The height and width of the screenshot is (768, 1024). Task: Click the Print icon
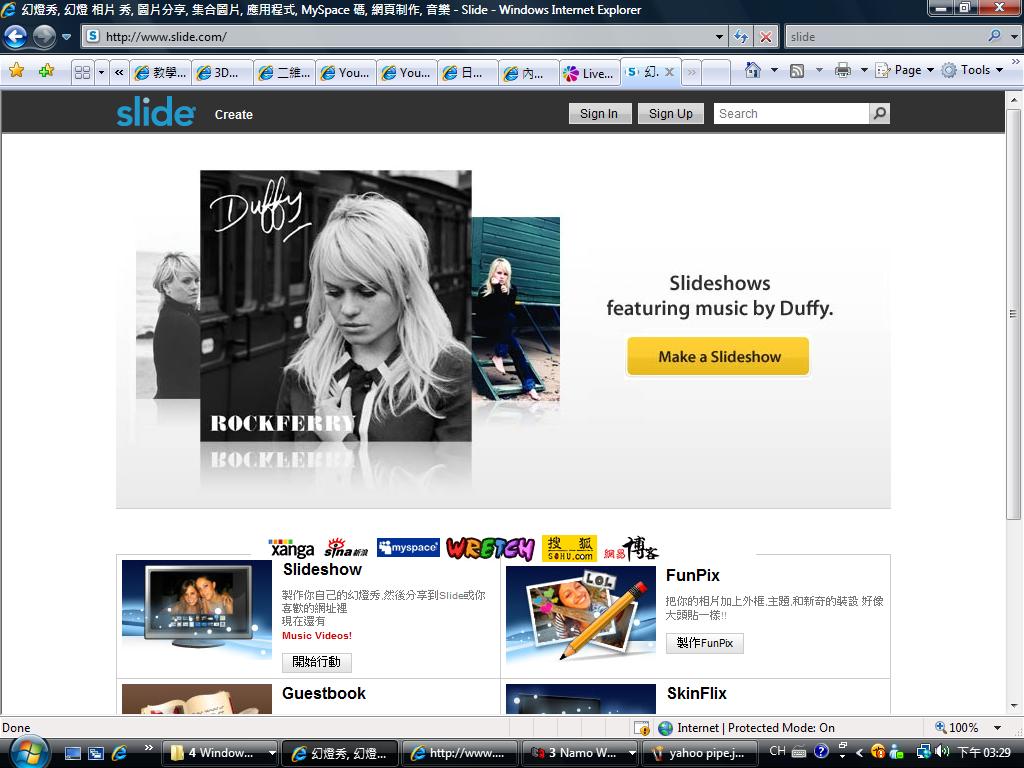(x=842, y=70)
